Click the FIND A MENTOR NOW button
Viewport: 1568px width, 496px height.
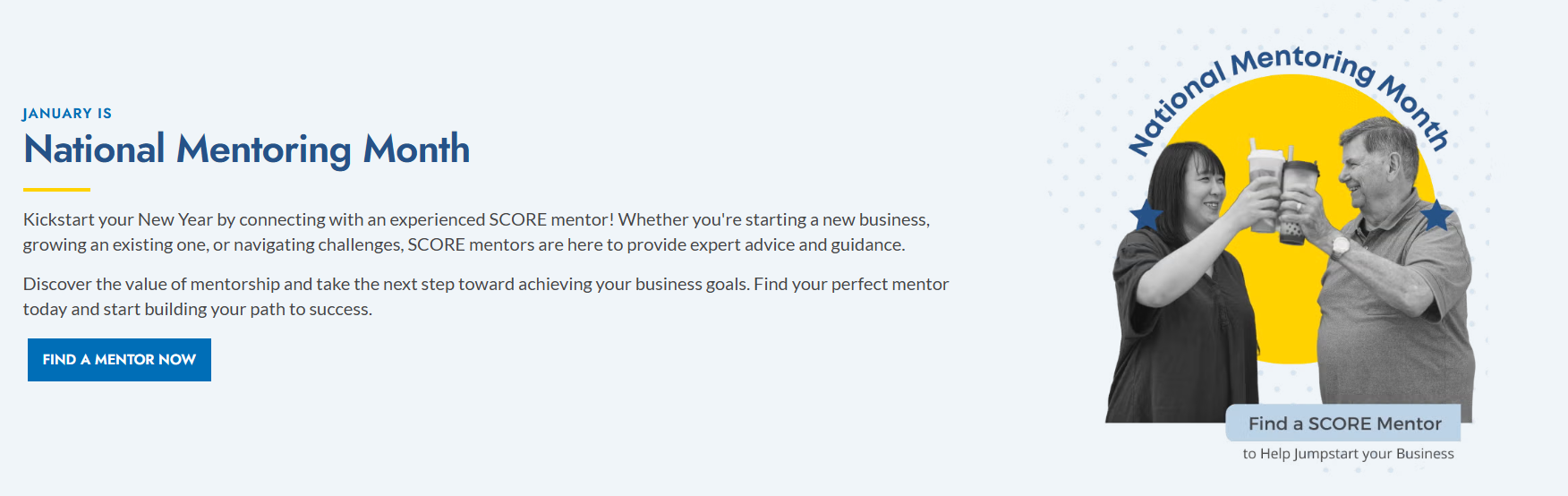click(x=119, y=360)
